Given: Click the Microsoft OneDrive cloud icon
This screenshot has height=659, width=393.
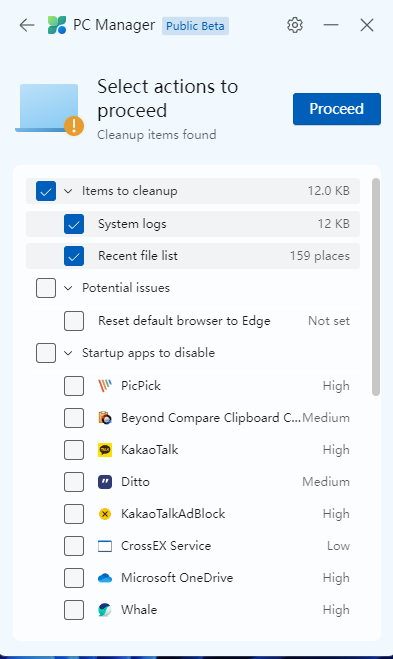Looking at the screenshot, I should click(x=105, y=578).
